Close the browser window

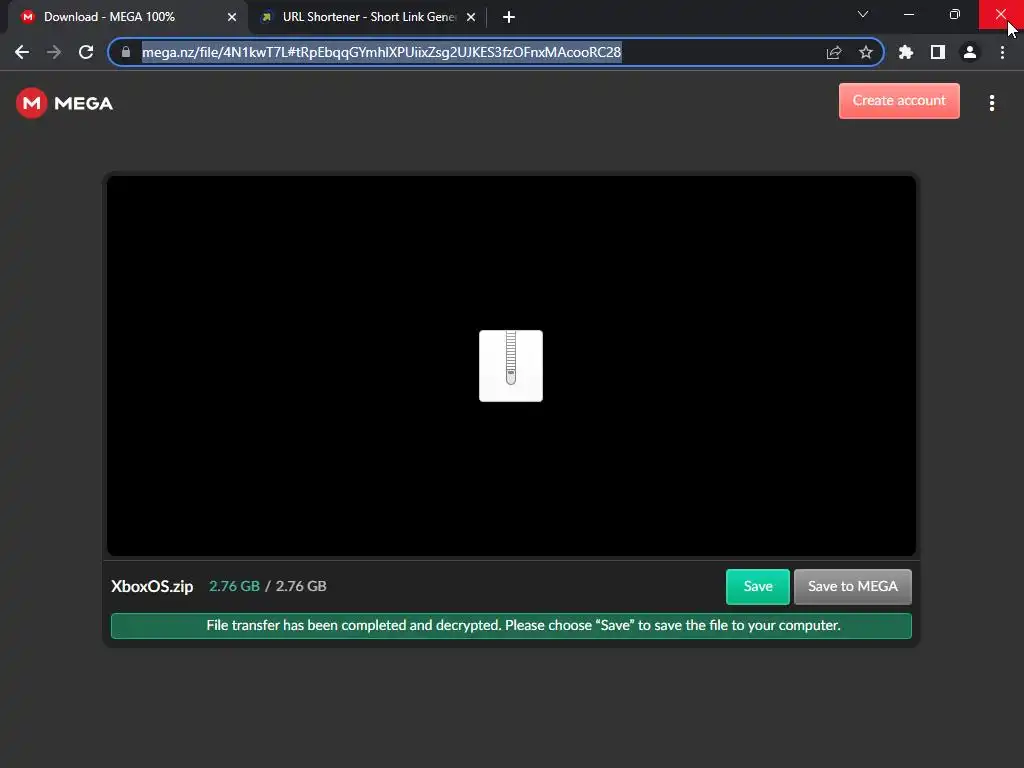click(1000, 14)
